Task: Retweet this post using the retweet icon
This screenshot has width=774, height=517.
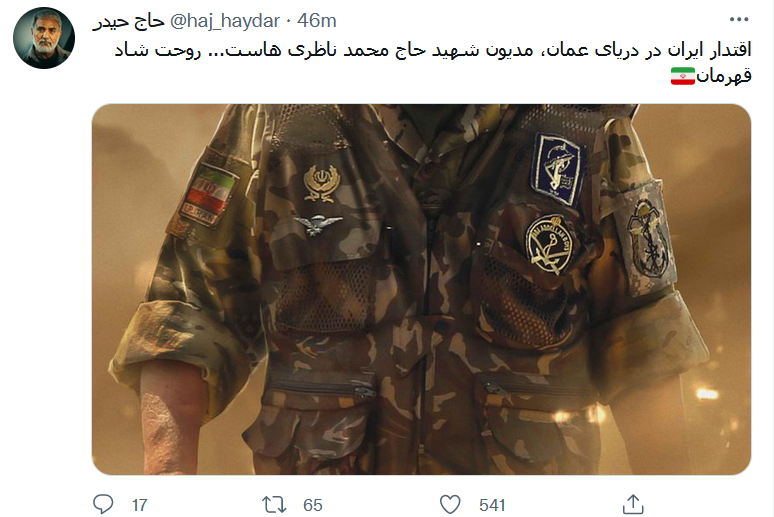Action: (x=274, y=505)
